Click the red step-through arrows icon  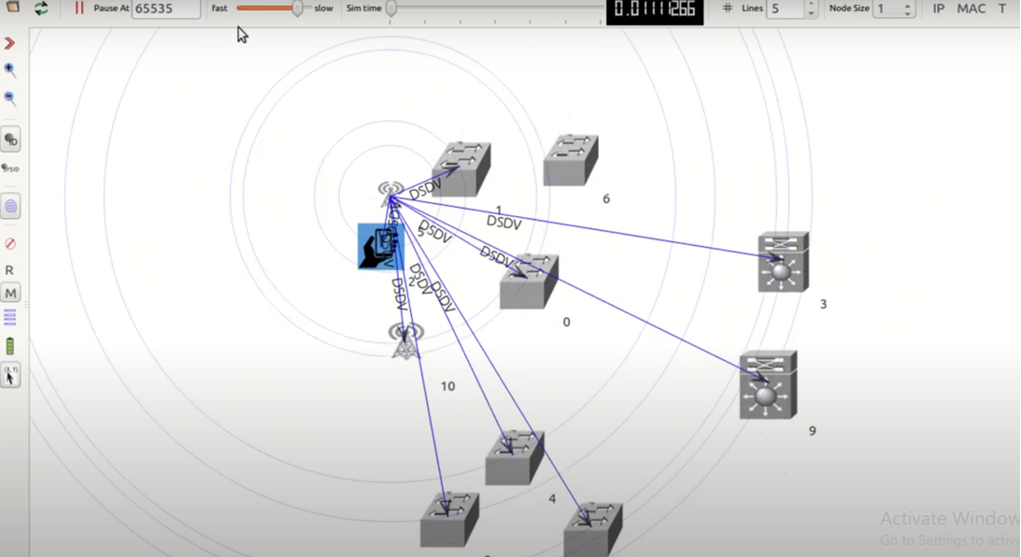[x=10, y=43]
